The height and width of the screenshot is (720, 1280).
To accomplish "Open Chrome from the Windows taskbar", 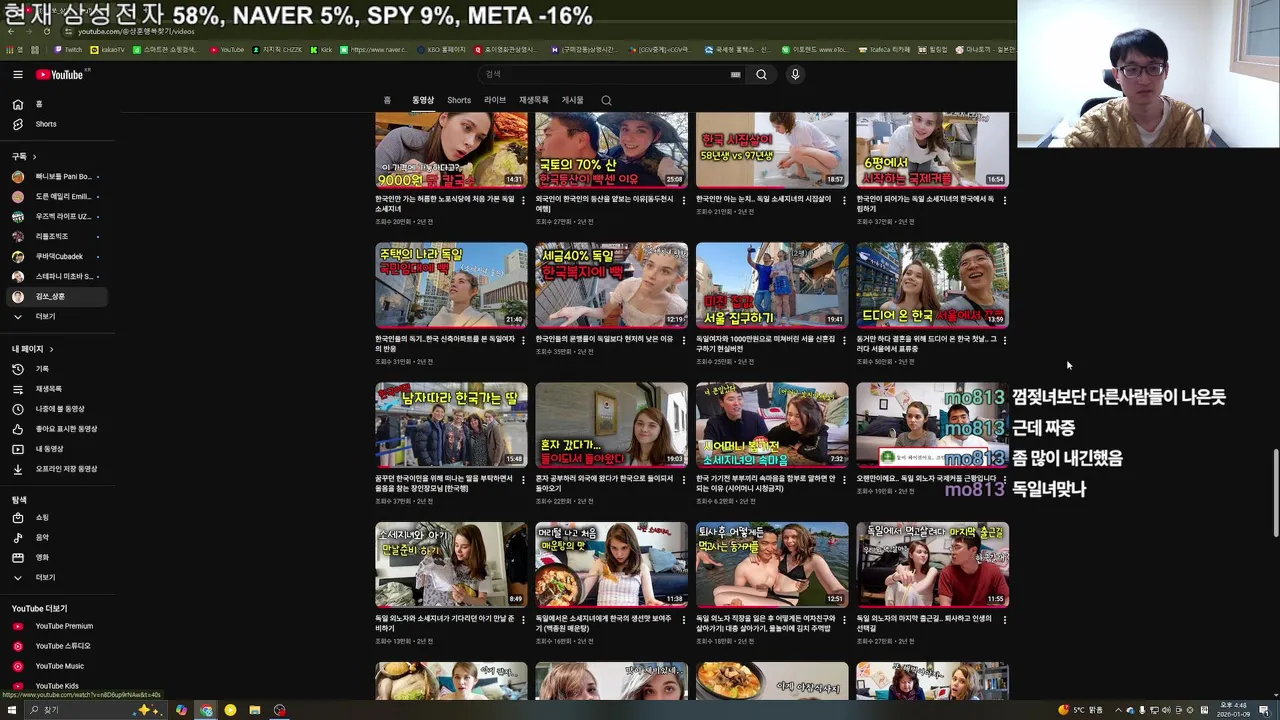I will (206, 710).
